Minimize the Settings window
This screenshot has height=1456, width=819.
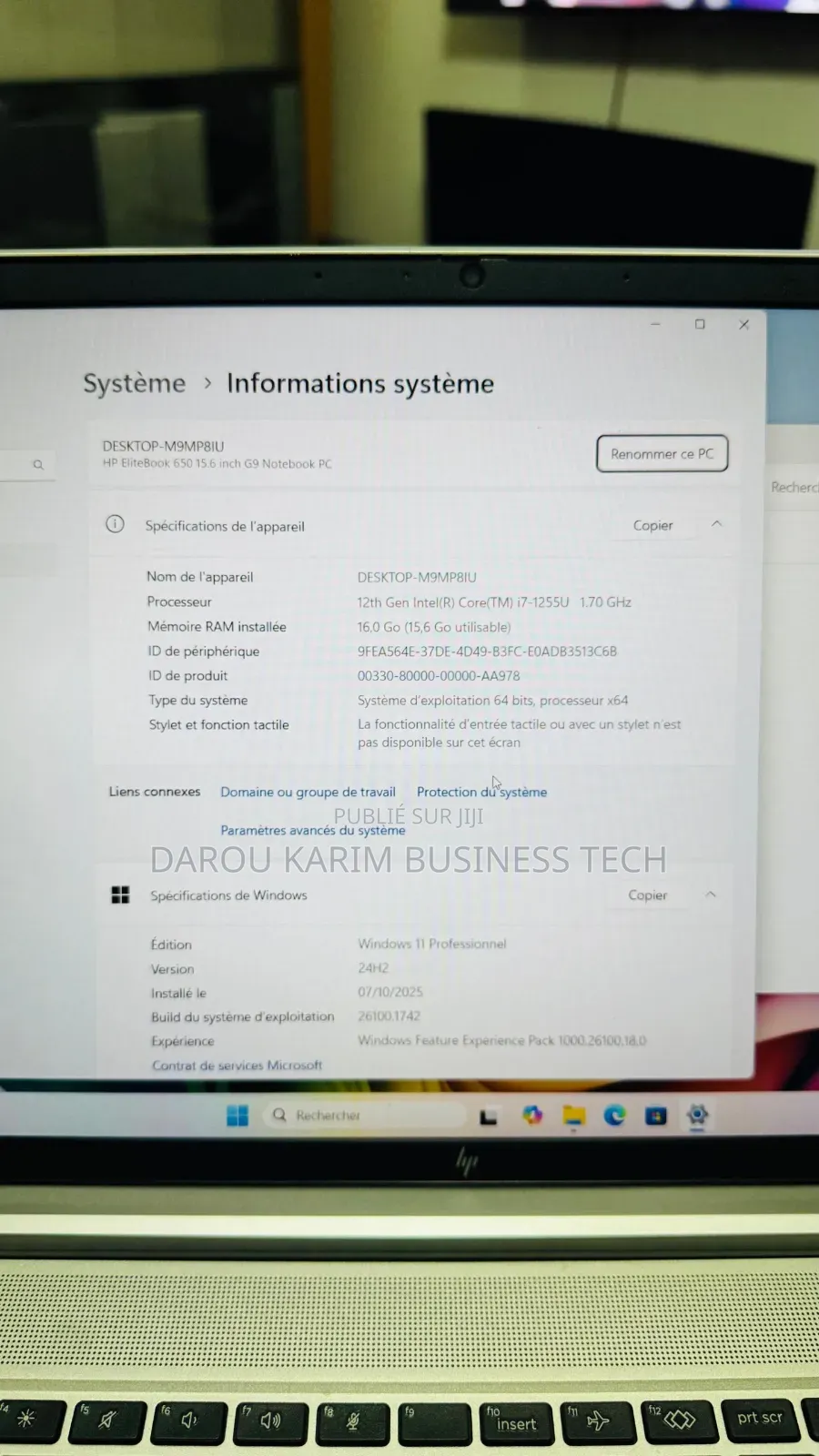coord(655,324)
